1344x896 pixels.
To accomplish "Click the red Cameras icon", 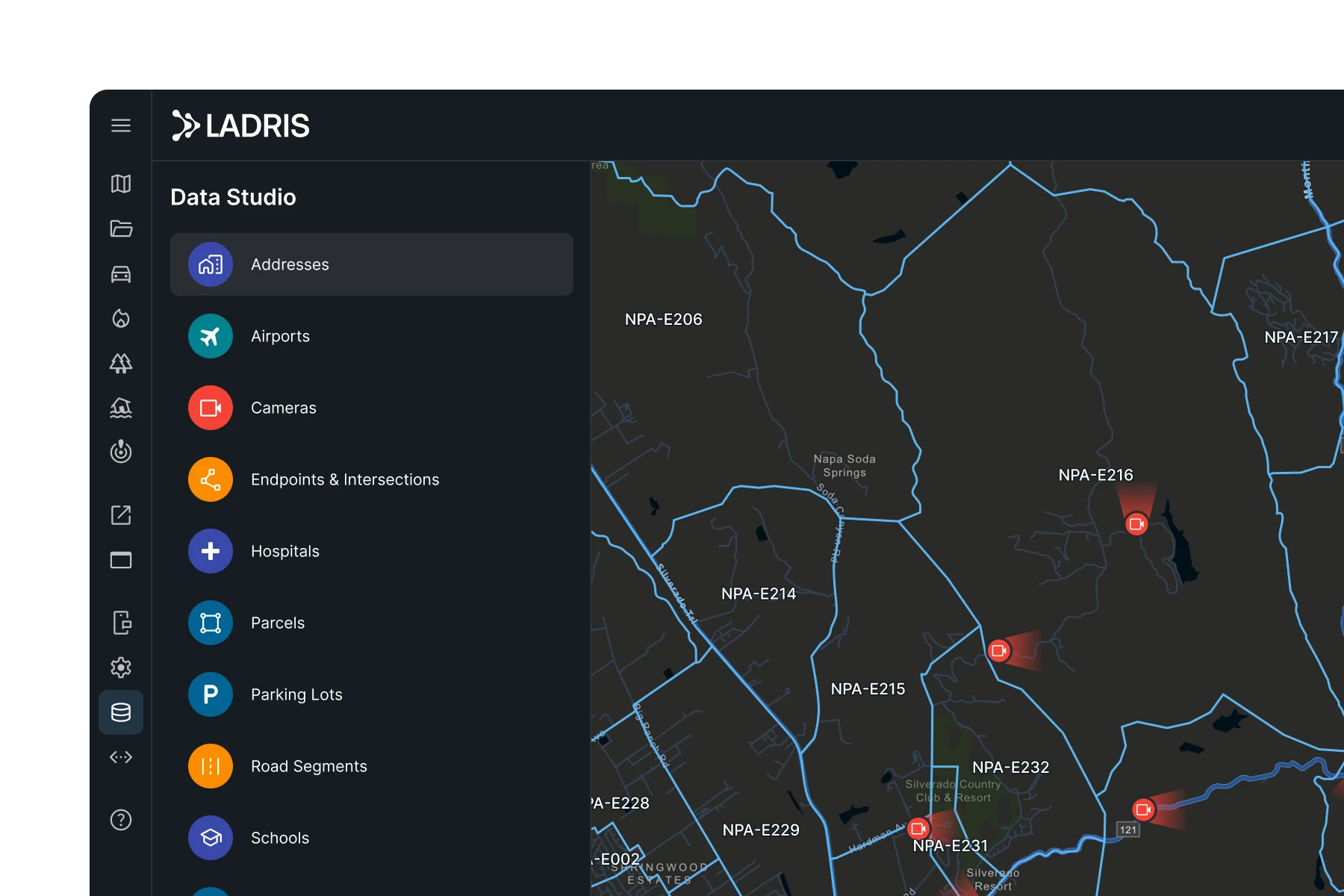I will 211,408.
